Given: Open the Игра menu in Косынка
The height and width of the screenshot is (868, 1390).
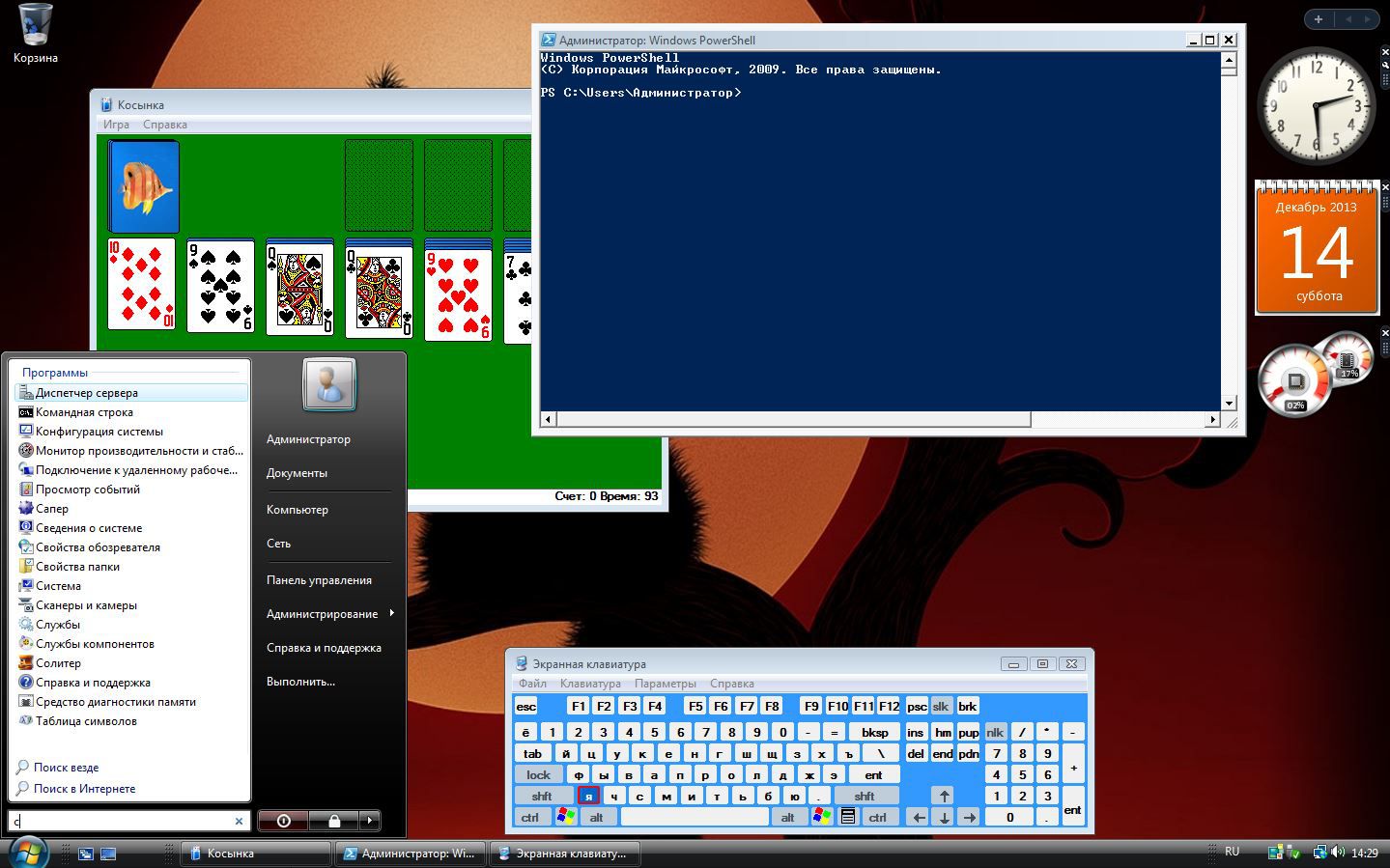Looking at the screenshot, I should pyautogui.click(x=116, y=125).
